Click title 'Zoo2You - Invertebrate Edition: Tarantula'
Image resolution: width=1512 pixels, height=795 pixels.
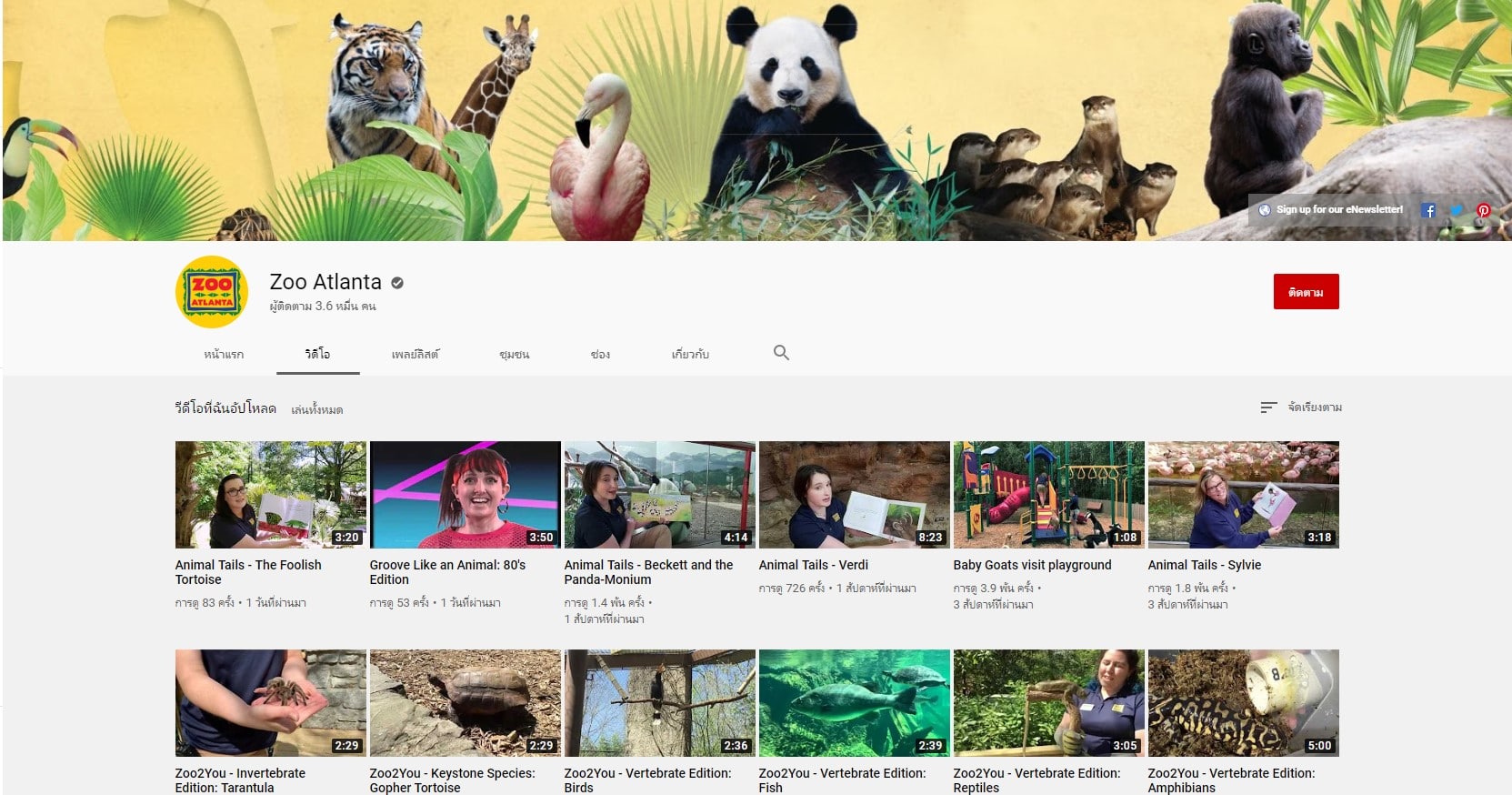coord(240,780)
